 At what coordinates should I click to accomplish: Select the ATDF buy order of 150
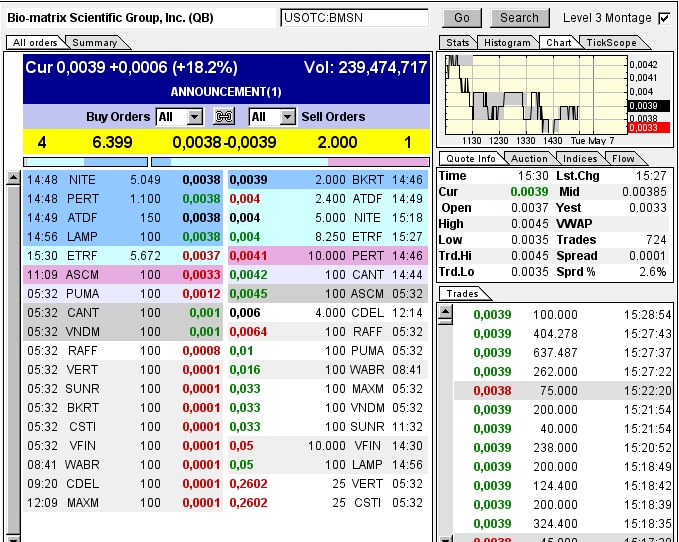click(x=123, y=218)
